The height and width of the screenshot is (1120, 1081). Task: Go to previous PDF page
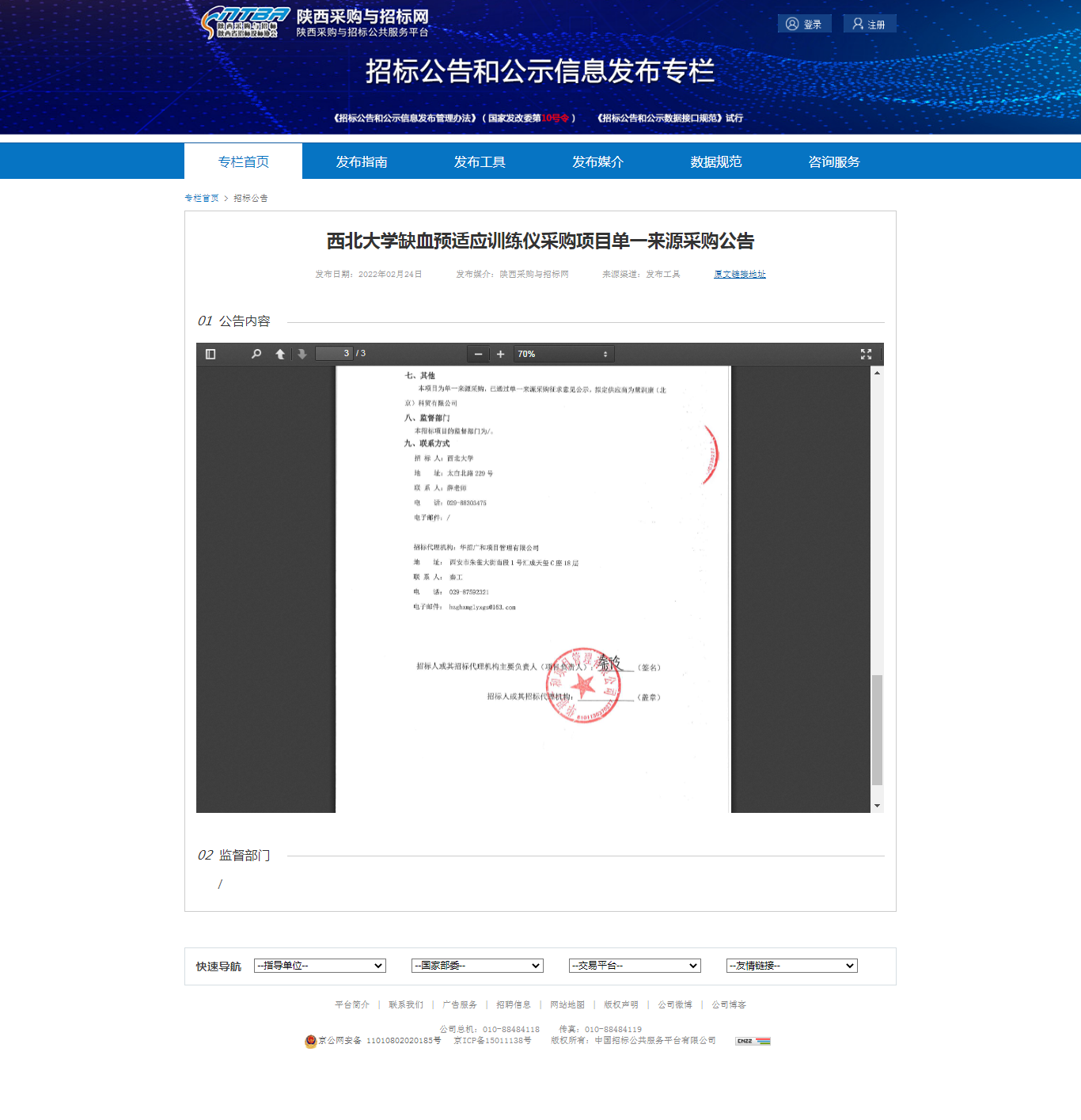pos(280,354)
